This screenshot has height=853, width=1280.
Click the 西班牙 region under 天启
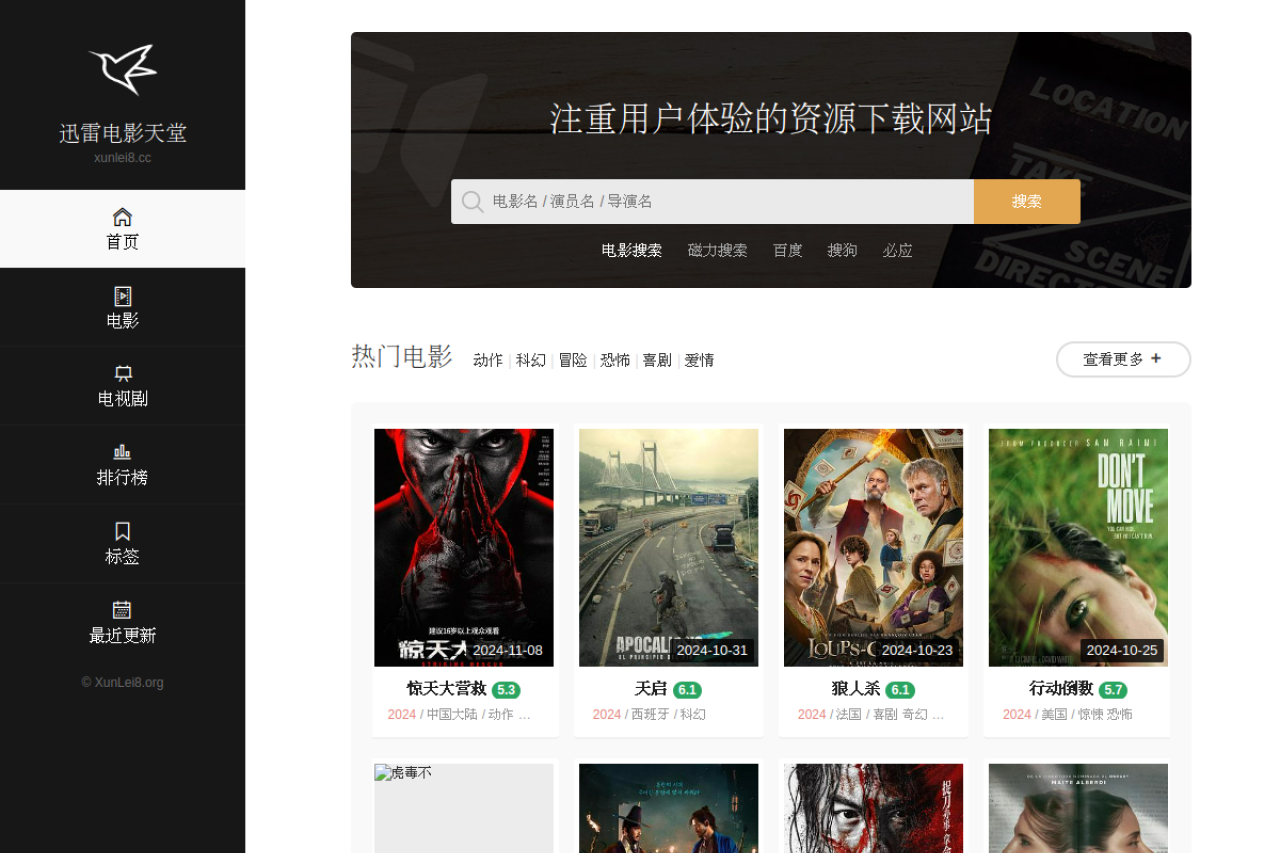(x=651, y=715)
